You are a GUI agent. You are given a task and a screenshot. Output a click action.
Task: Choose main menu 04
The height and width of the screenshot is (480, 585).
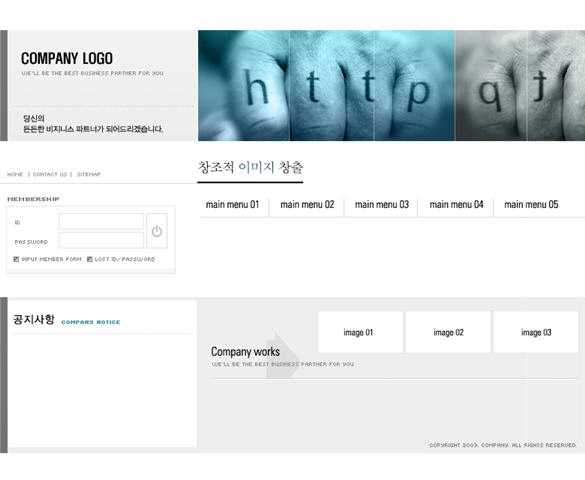tap(456, 204)
